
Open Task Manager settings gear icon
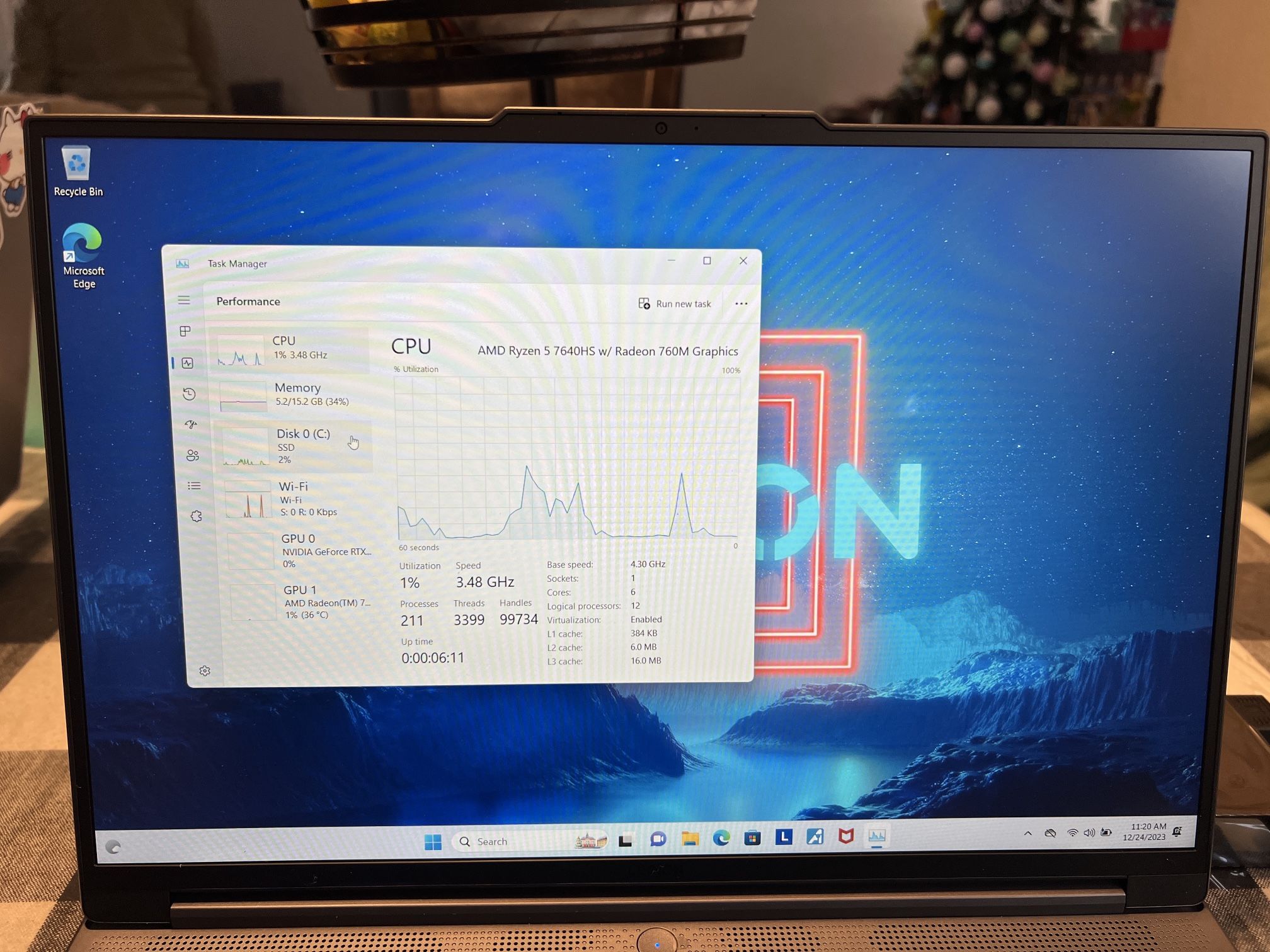point(205,671)
